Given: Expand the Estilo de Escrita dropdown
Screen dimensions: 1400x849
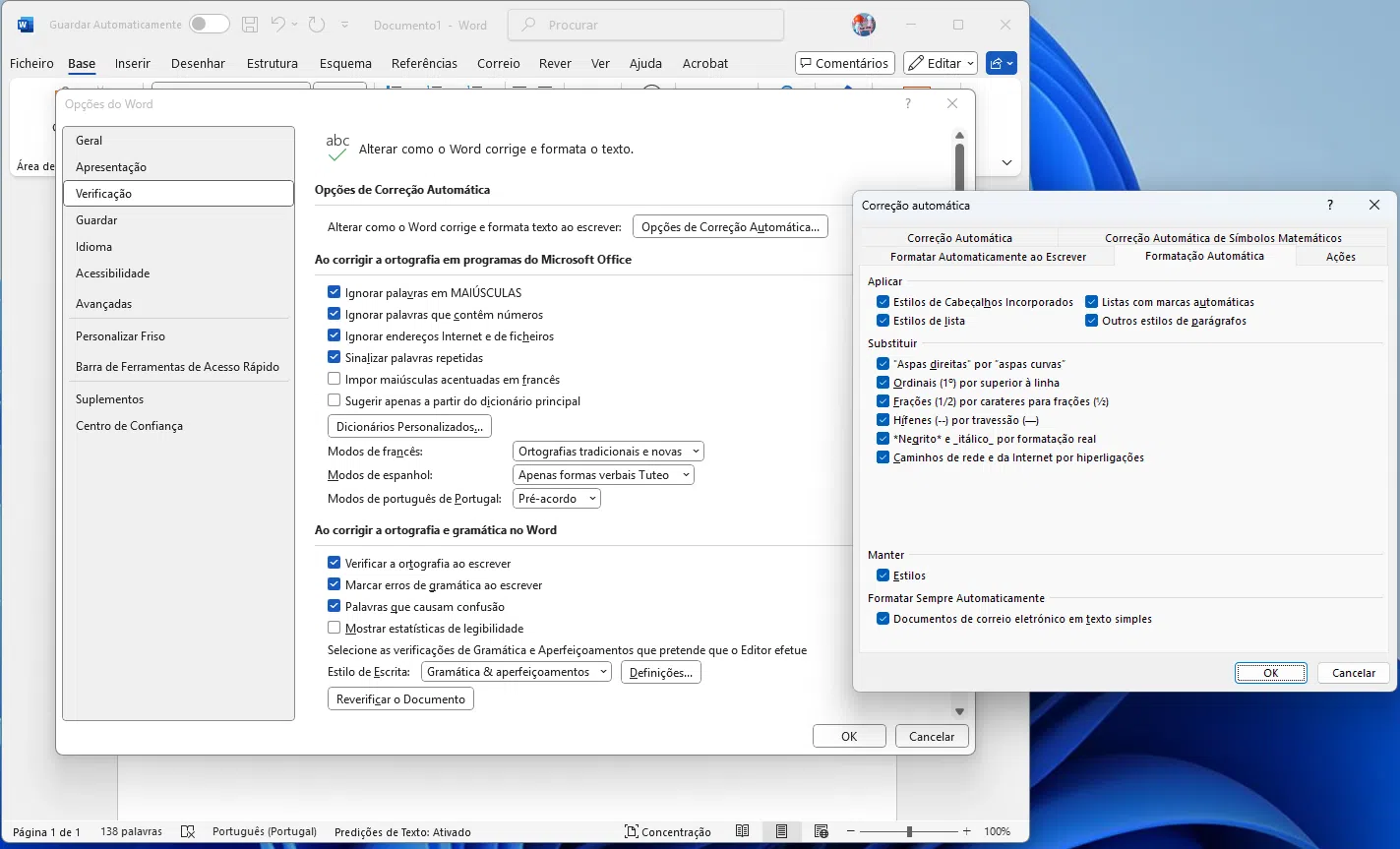Looking at the screenshot, I should click(x=516, y=672).
